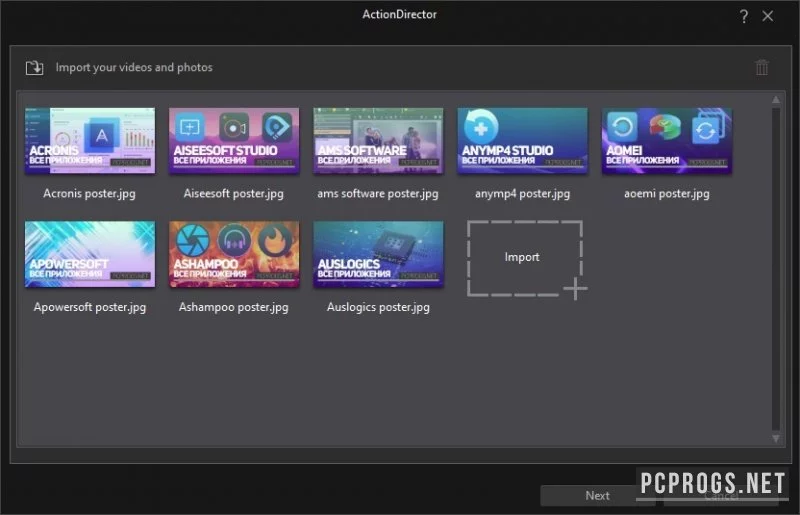Close the ActionDirector window

click(768, 16)
